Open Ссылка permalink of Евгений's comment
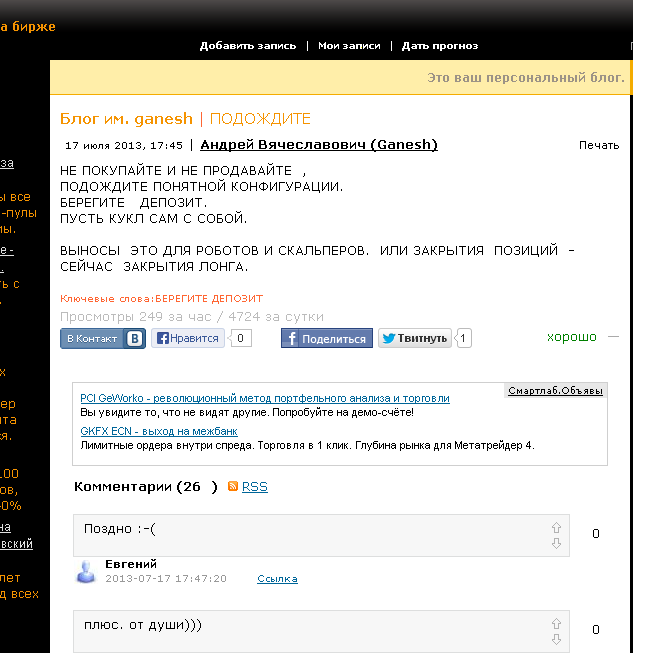The width and height of the screenshot is (645, 653). point(277,579)
